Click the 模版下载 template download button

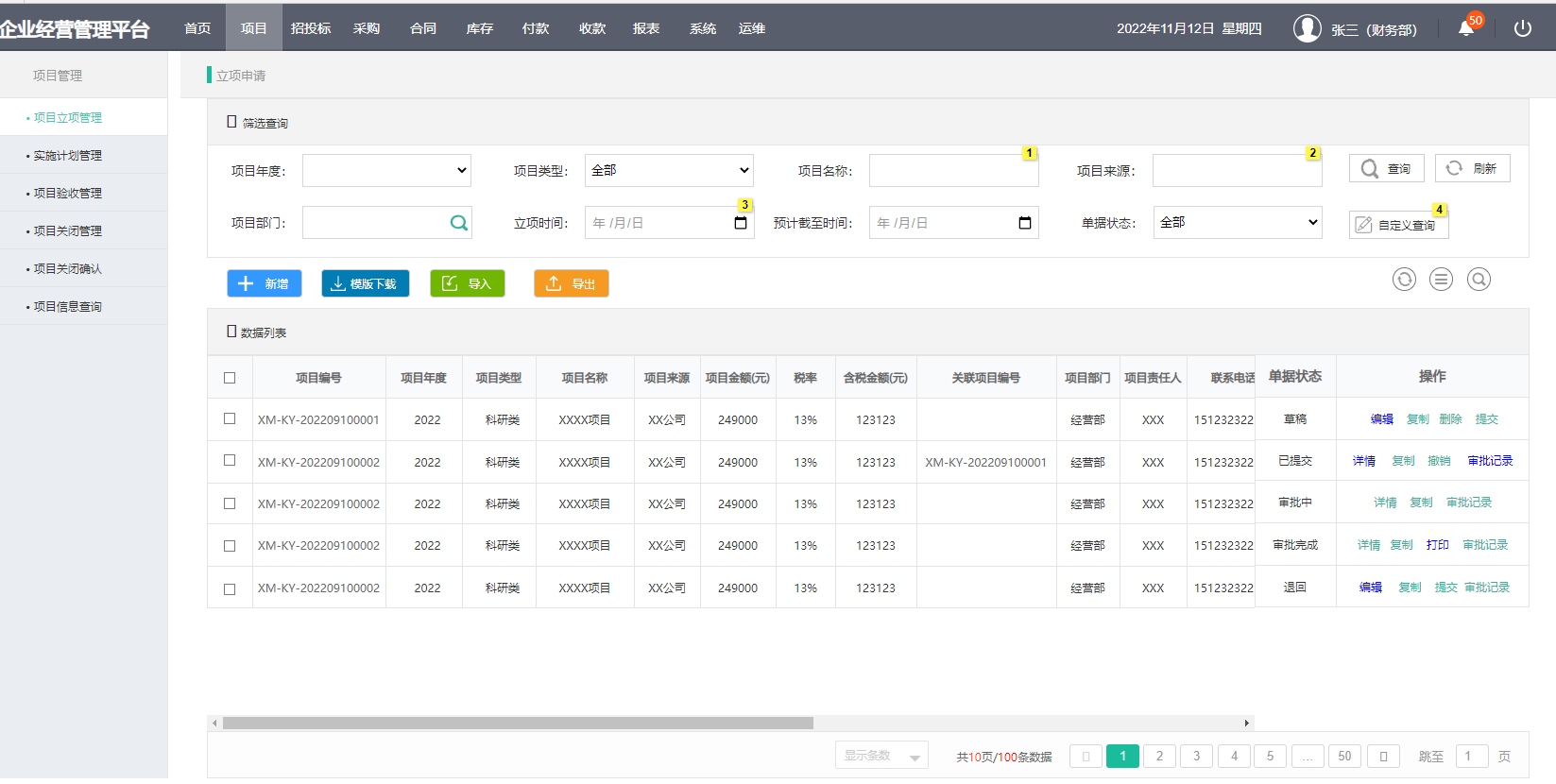click(366, 283)
